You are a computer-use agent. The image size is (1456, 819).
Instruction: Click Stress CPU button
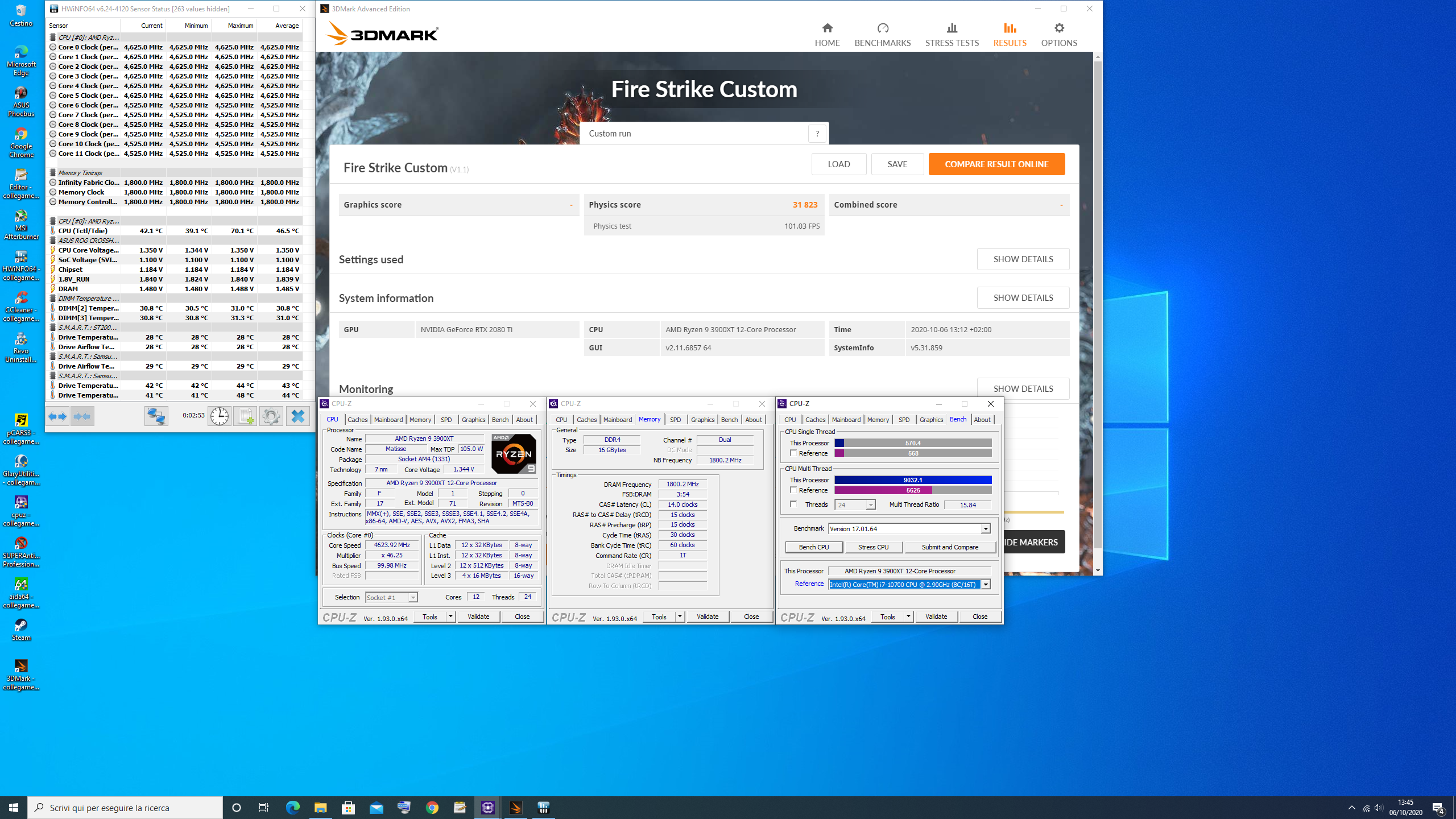pyautogui.click(x=873, y=547)
